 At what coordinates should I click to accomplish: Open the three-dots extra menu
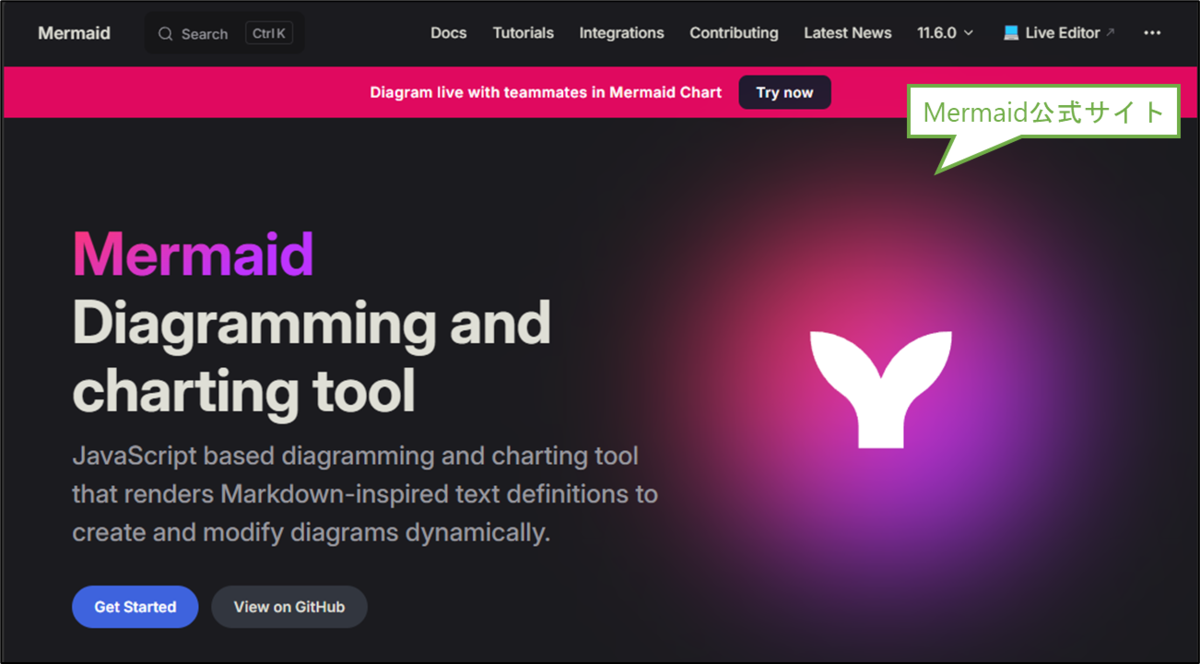pos(1152,33)
